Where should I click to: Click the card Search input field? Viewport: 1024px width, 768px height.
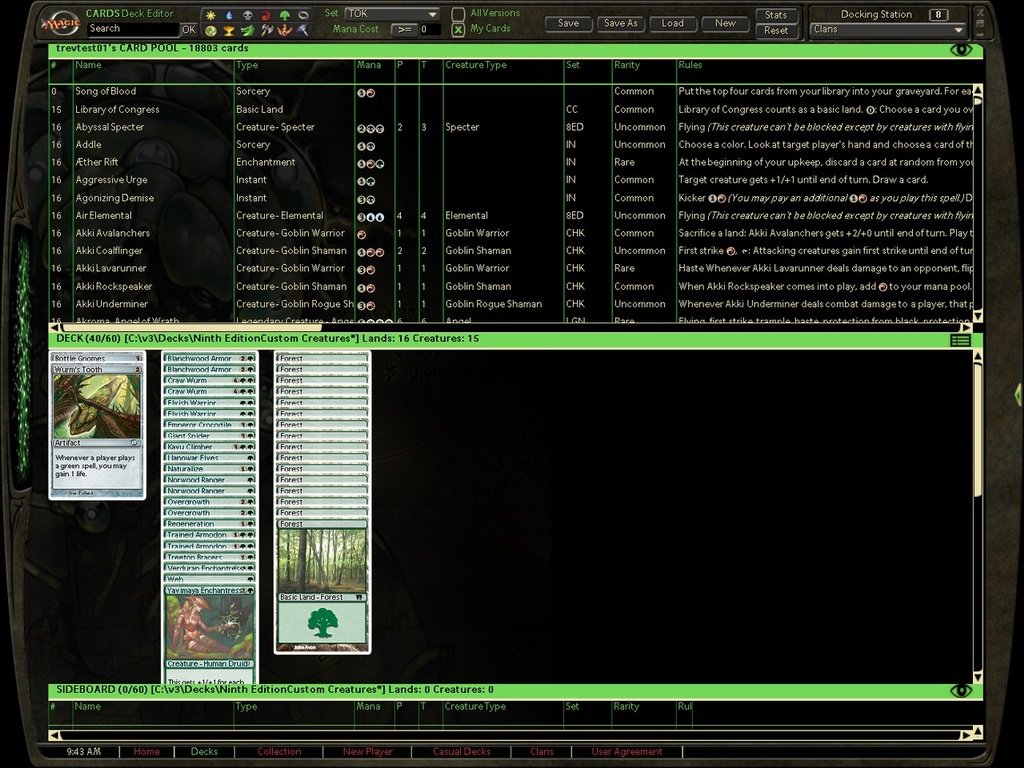[131, 29]
